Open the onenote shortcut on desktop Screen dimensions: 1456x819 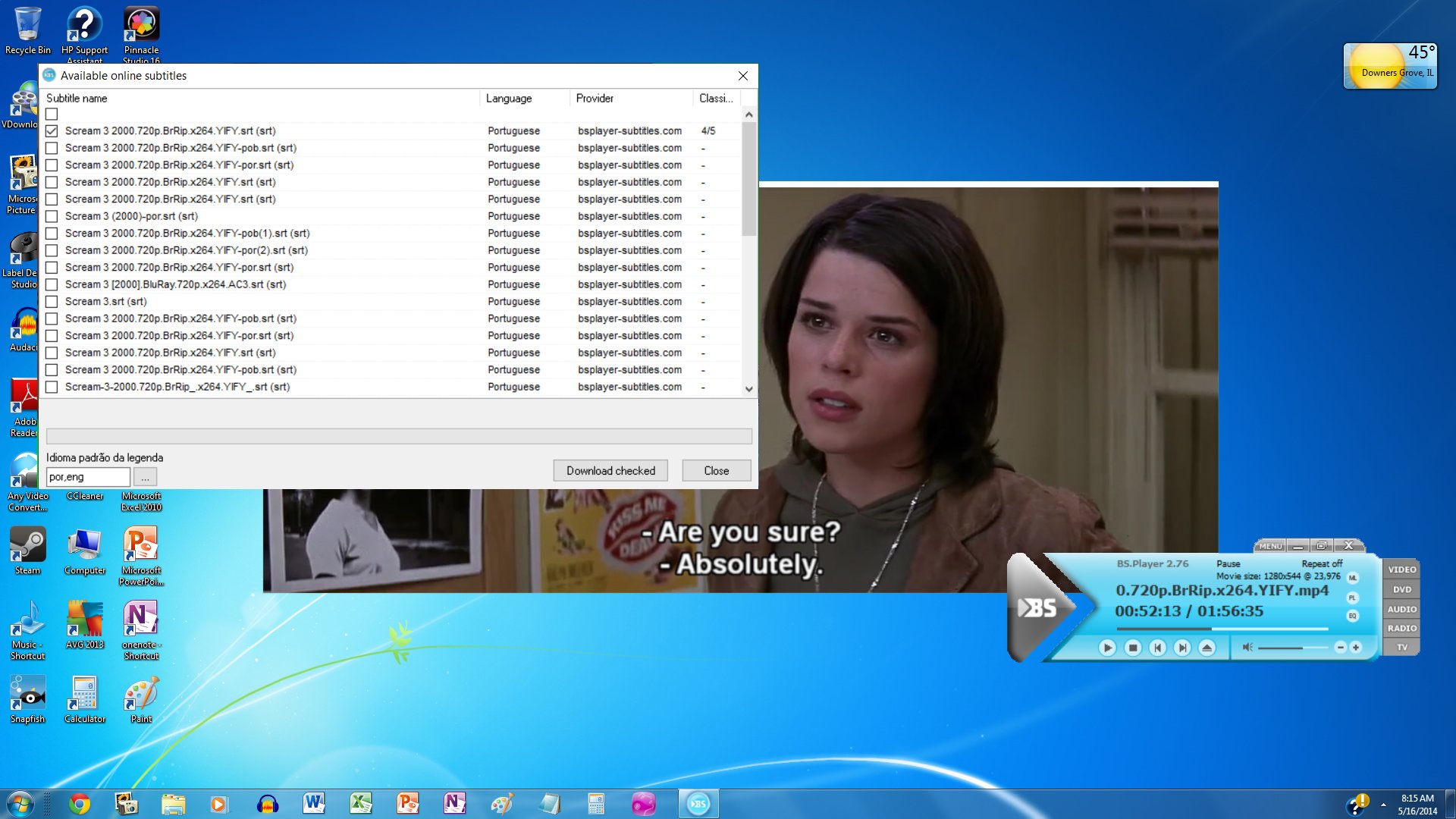coord(141,631)
